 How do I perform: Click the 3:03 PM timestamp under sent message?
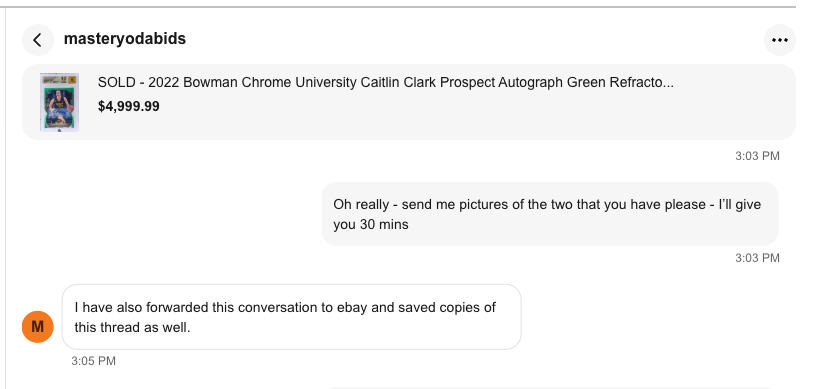click(x=757, y=258)
